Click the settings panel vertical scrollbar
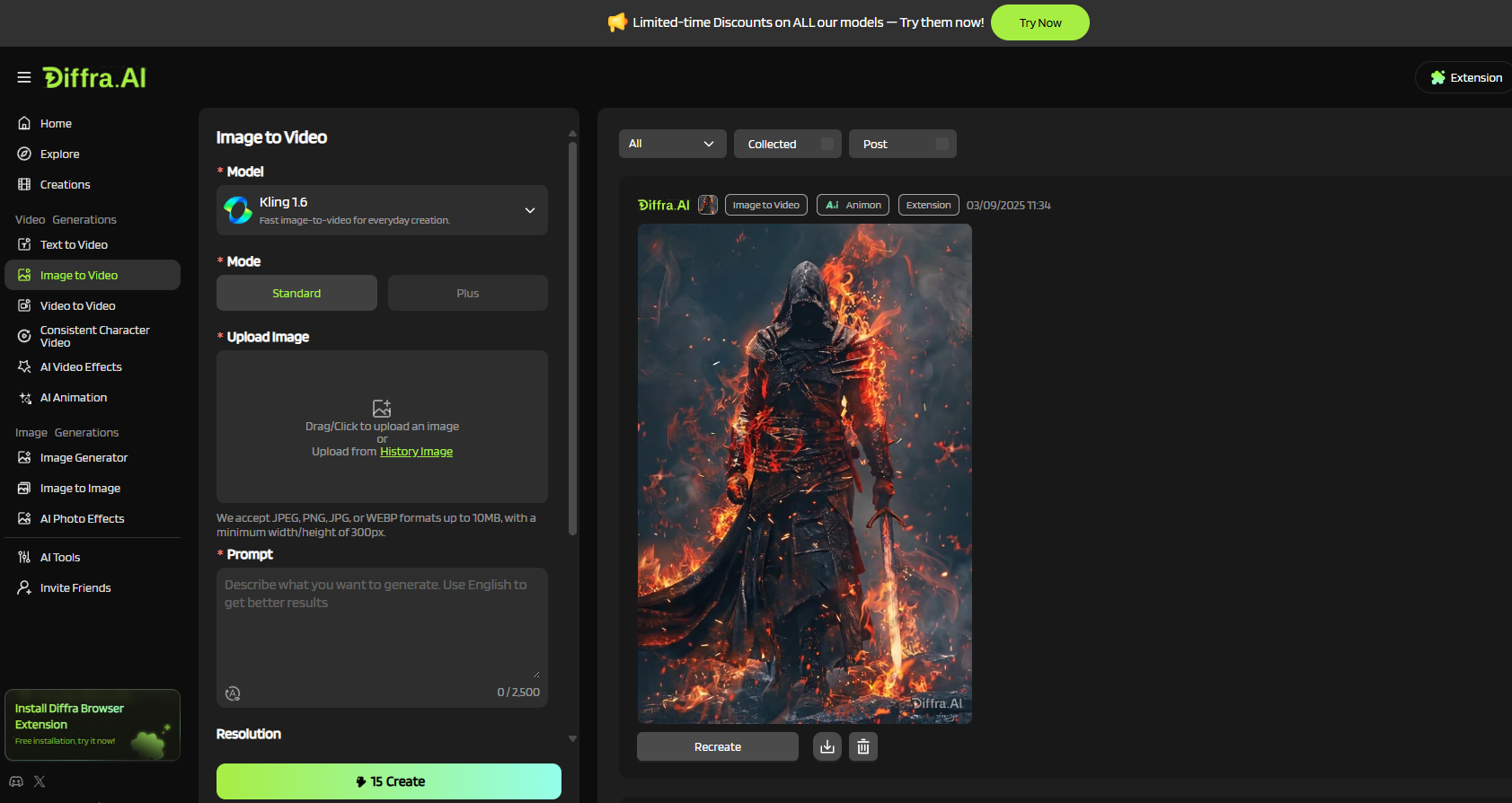1512x803 pixels. (572, 340)
